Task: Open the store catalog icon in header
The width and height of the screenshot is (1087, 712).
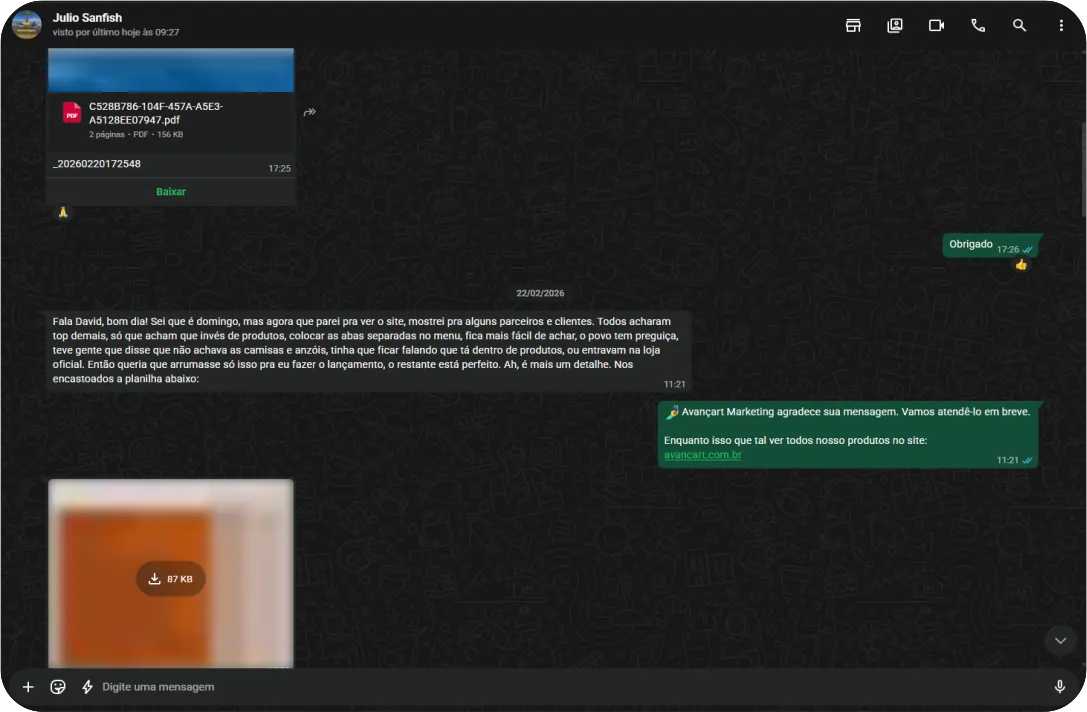Action: point(853,26)
